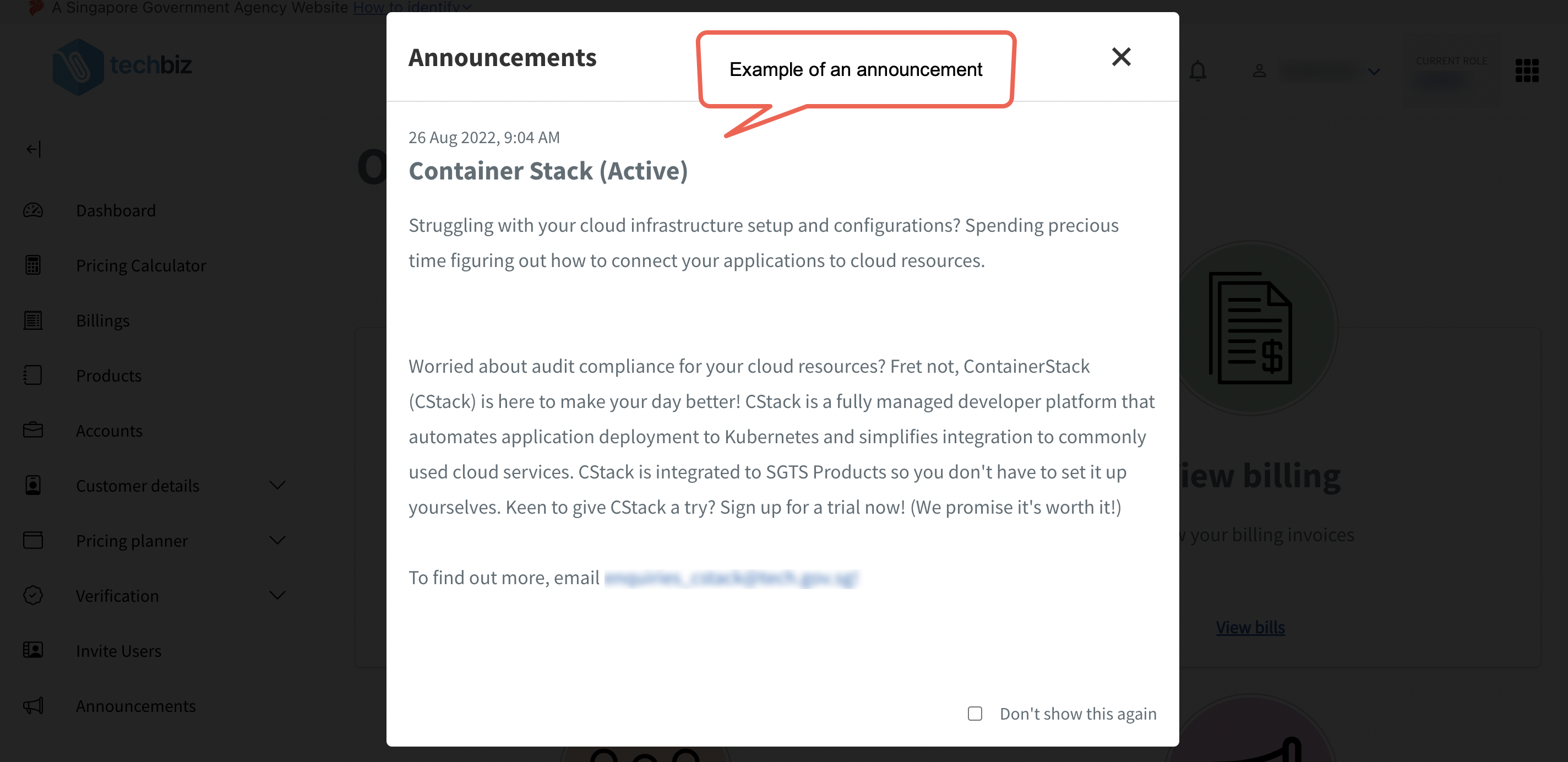The width and height of the screenshot is (1568, 762).
Task: Check Don't show this again
Action: (975, 714)
